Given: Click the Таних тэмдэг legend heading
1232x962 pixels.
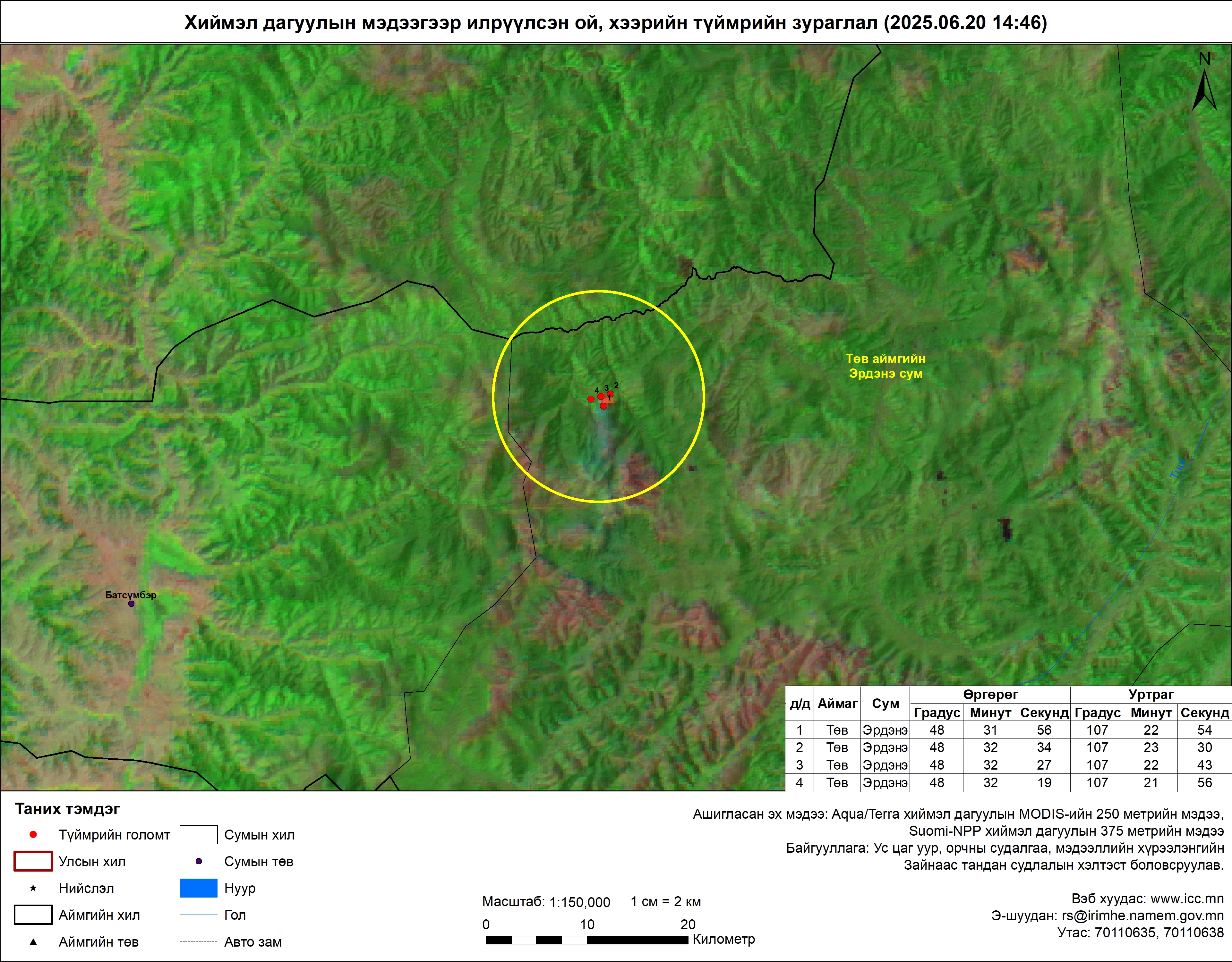Looking at the screenshot, I should point(68,809).
